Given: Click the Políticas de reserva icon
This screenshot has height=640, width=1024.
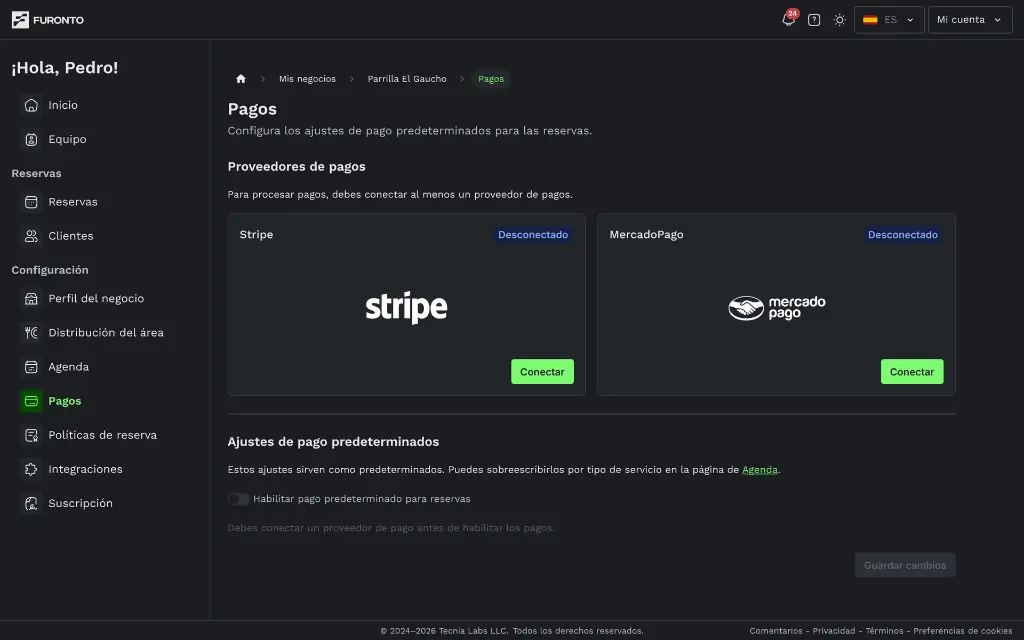Looking at the screenshot, I should pyautogui.click(x=31, y=435).
